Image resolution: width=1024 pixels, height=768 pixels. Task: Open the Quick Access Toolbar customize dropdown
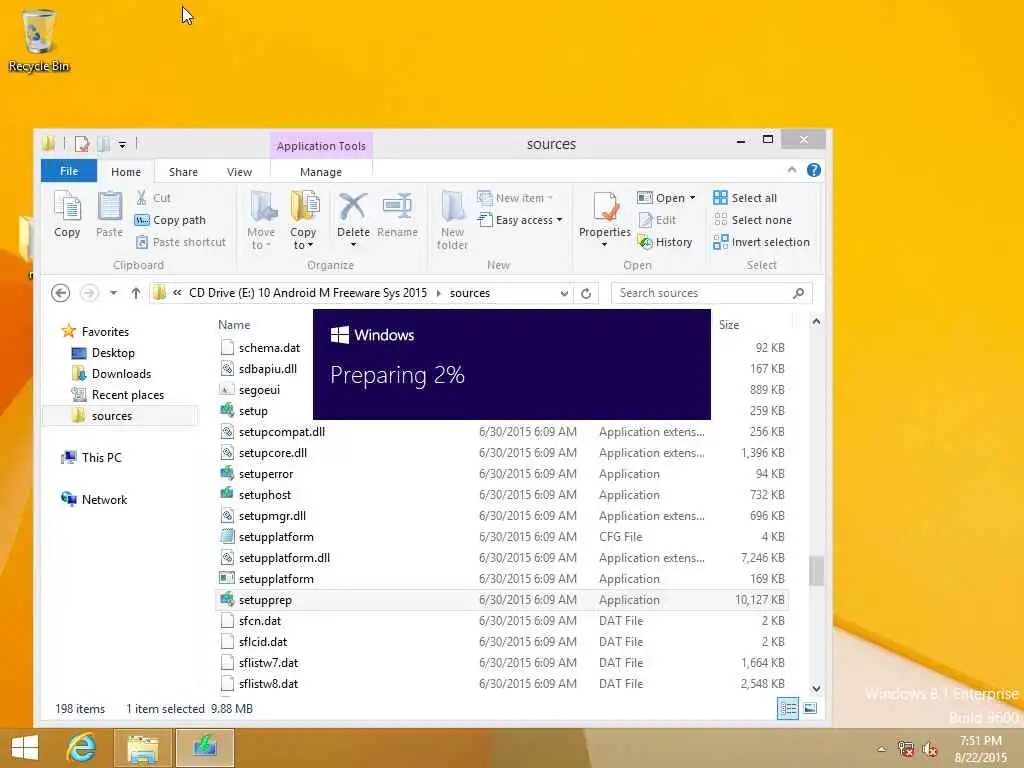[x=122, y=144]
